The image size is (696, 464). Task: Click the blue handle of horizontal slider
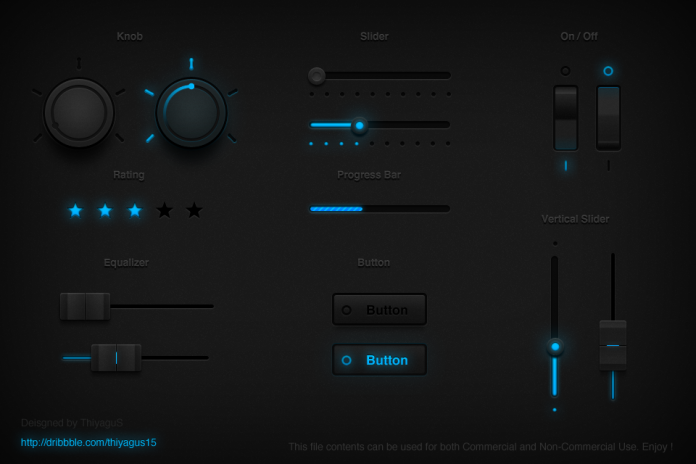[359, 125]
